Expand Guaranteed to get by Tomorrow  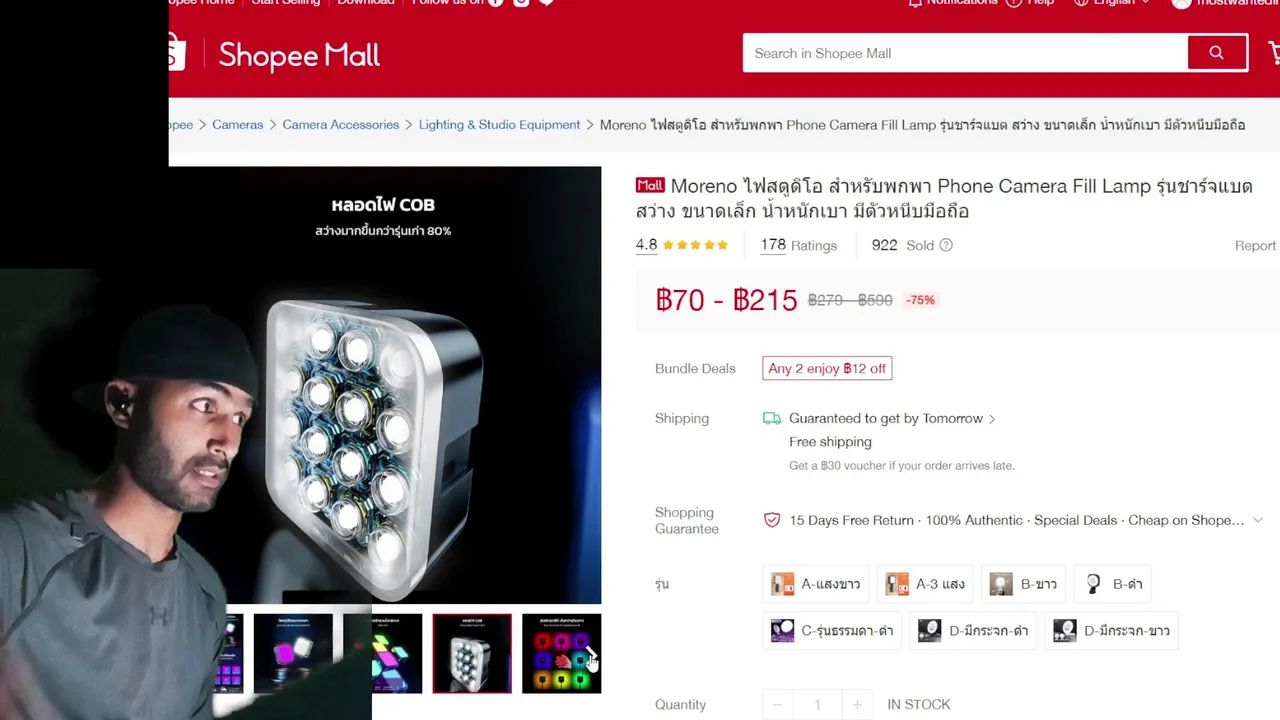click(892, 419)
